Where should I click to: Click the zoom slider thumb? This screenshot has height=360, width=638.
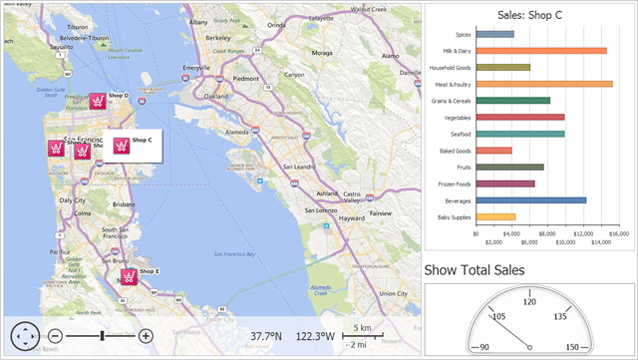[x=103, y=336]
